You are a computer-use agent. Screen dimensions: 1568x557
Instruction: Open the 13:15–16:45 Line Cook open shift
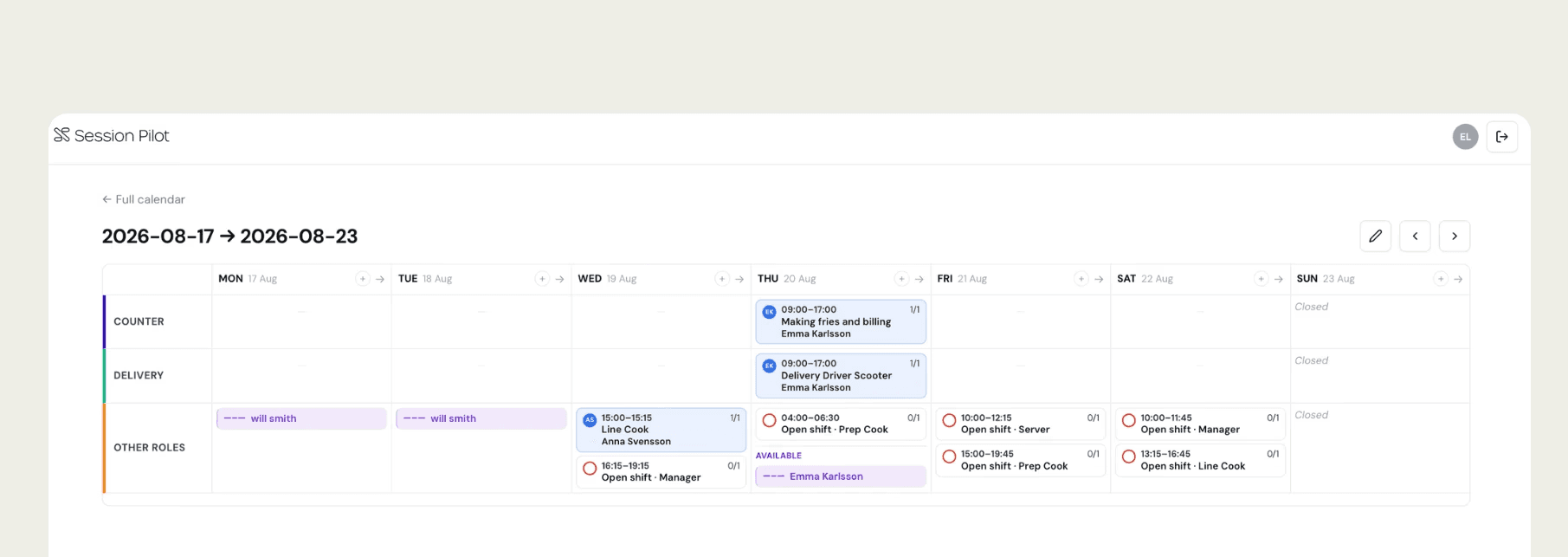1200,460
